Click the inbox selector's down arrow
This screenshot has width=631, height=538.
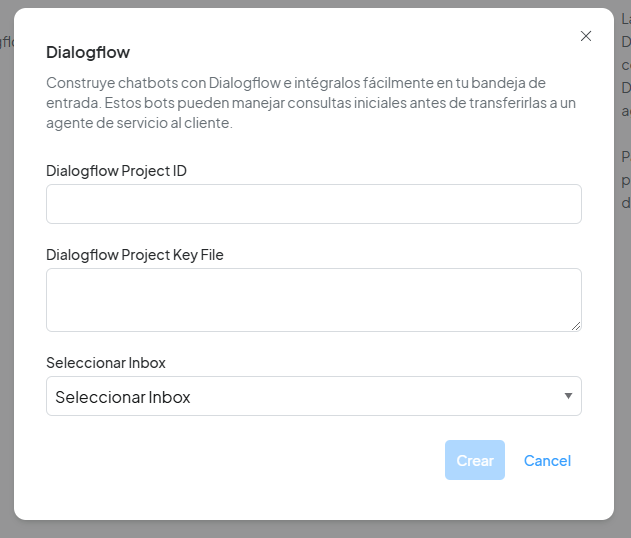coord(568,396)
